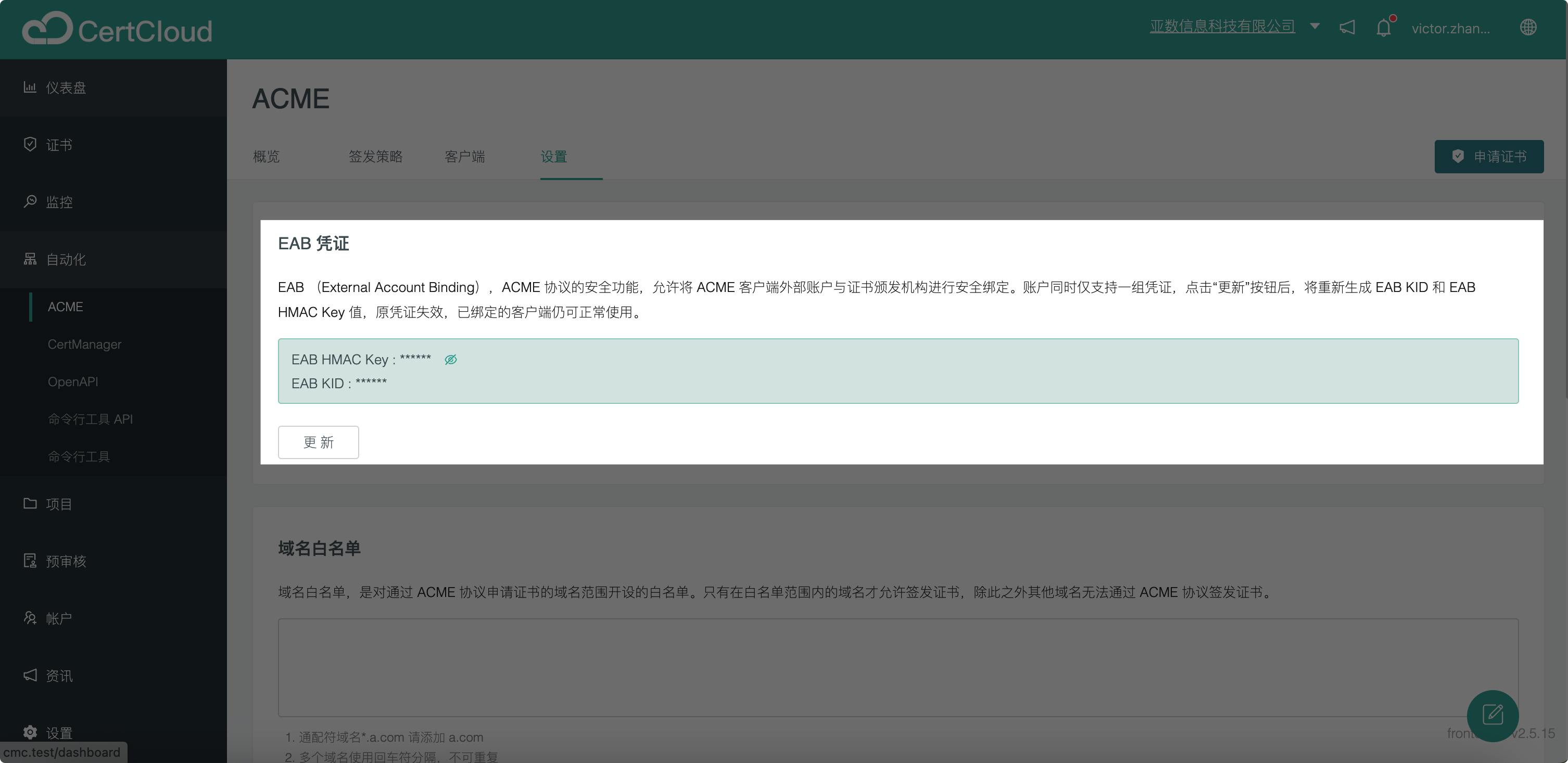Click the CertCloud logo
This screenshot has width=1568, height=763.
(118, 29)
